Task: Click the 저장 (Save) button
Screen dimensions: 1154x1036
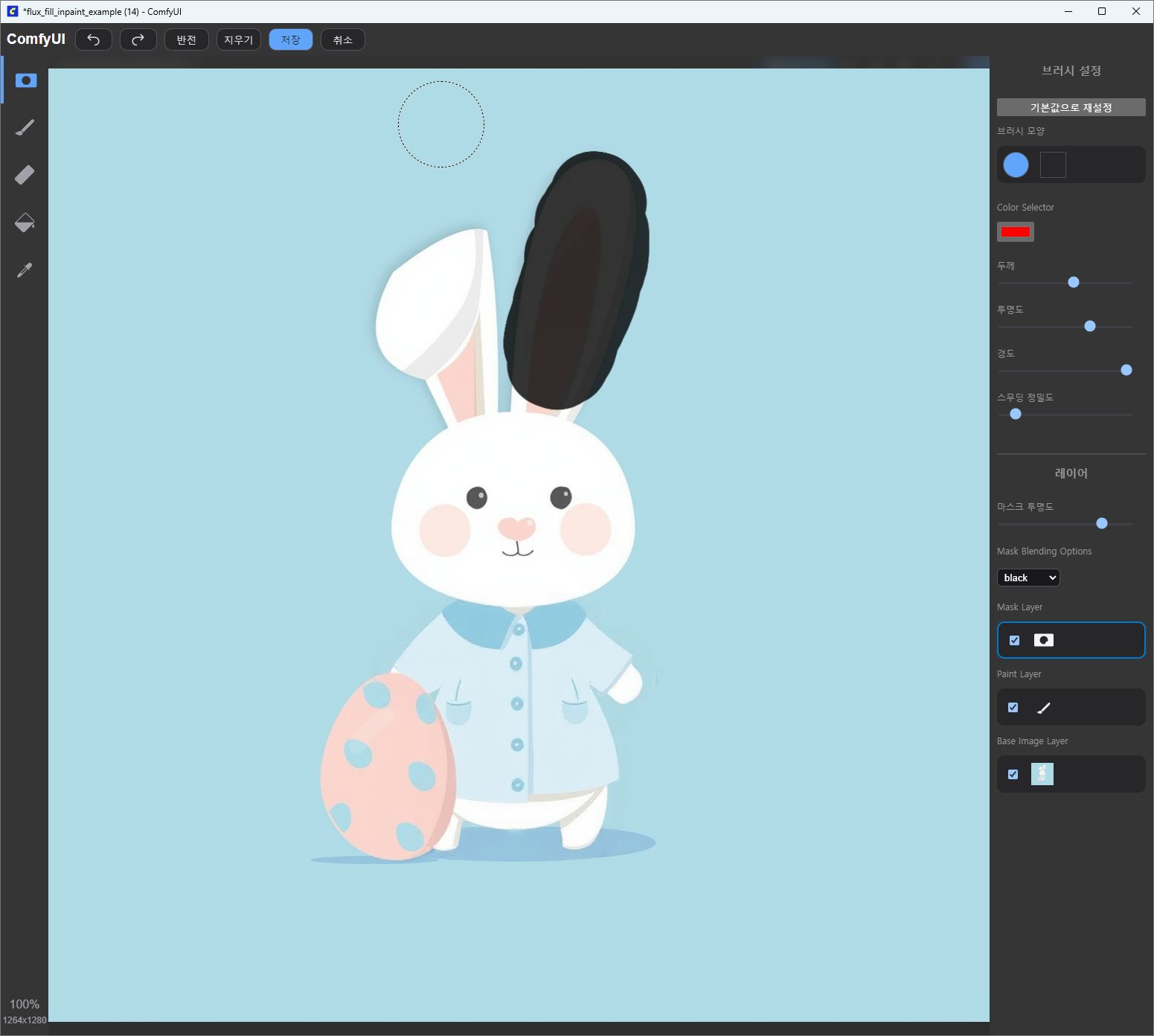Action: [291, 39]
